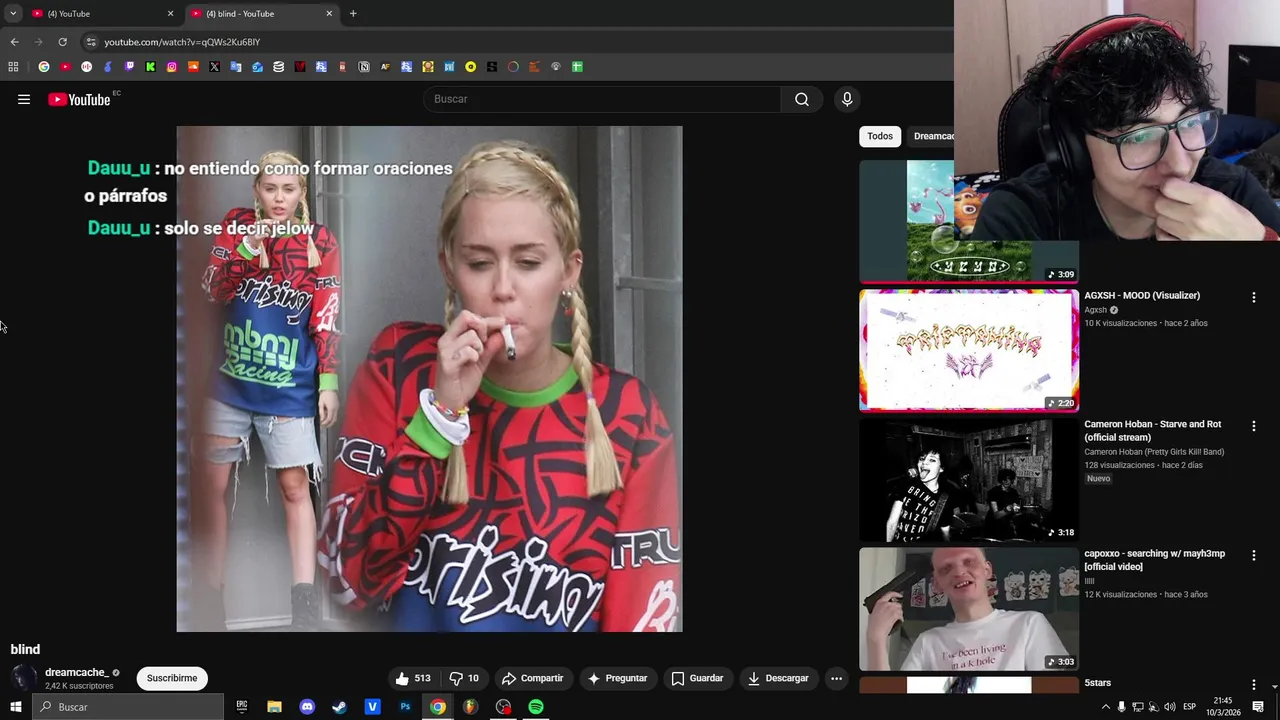Open the notifications center icon
The height and width of the screenshot is (720, 1280).
(1258, 707)
